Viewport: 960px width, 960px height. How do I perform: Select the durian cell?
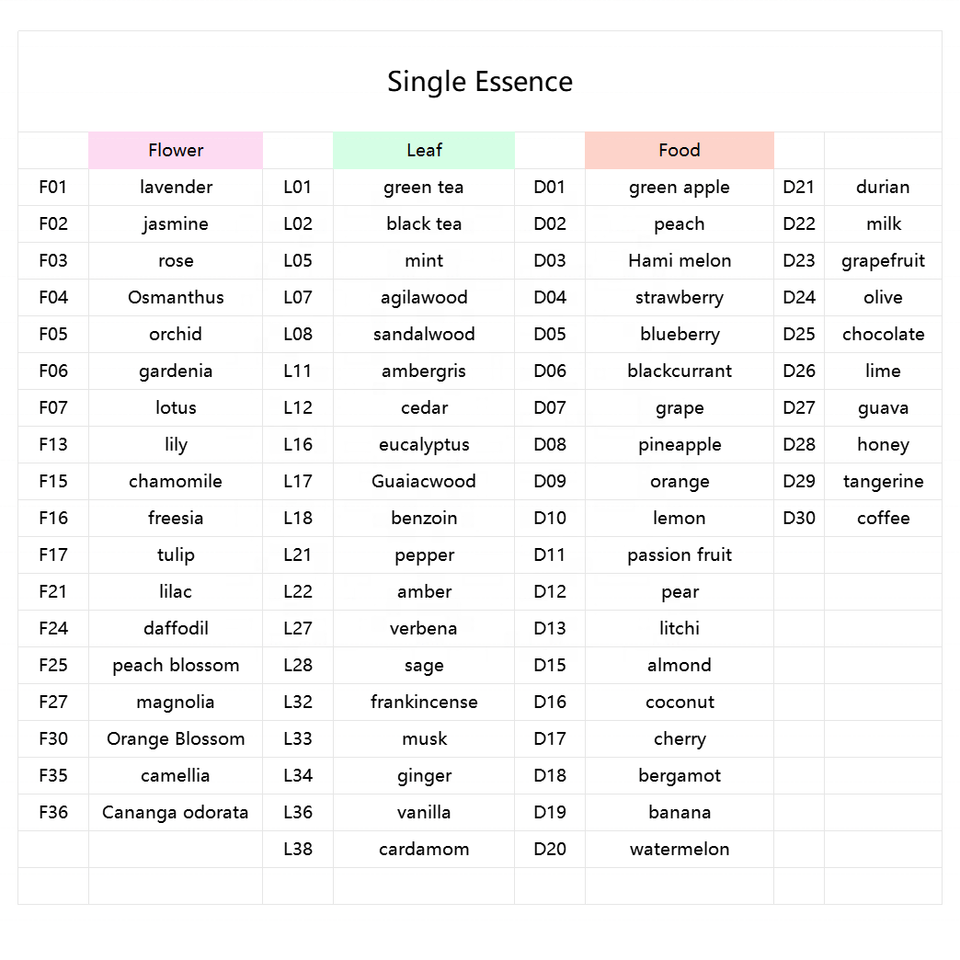click(883, 187)
